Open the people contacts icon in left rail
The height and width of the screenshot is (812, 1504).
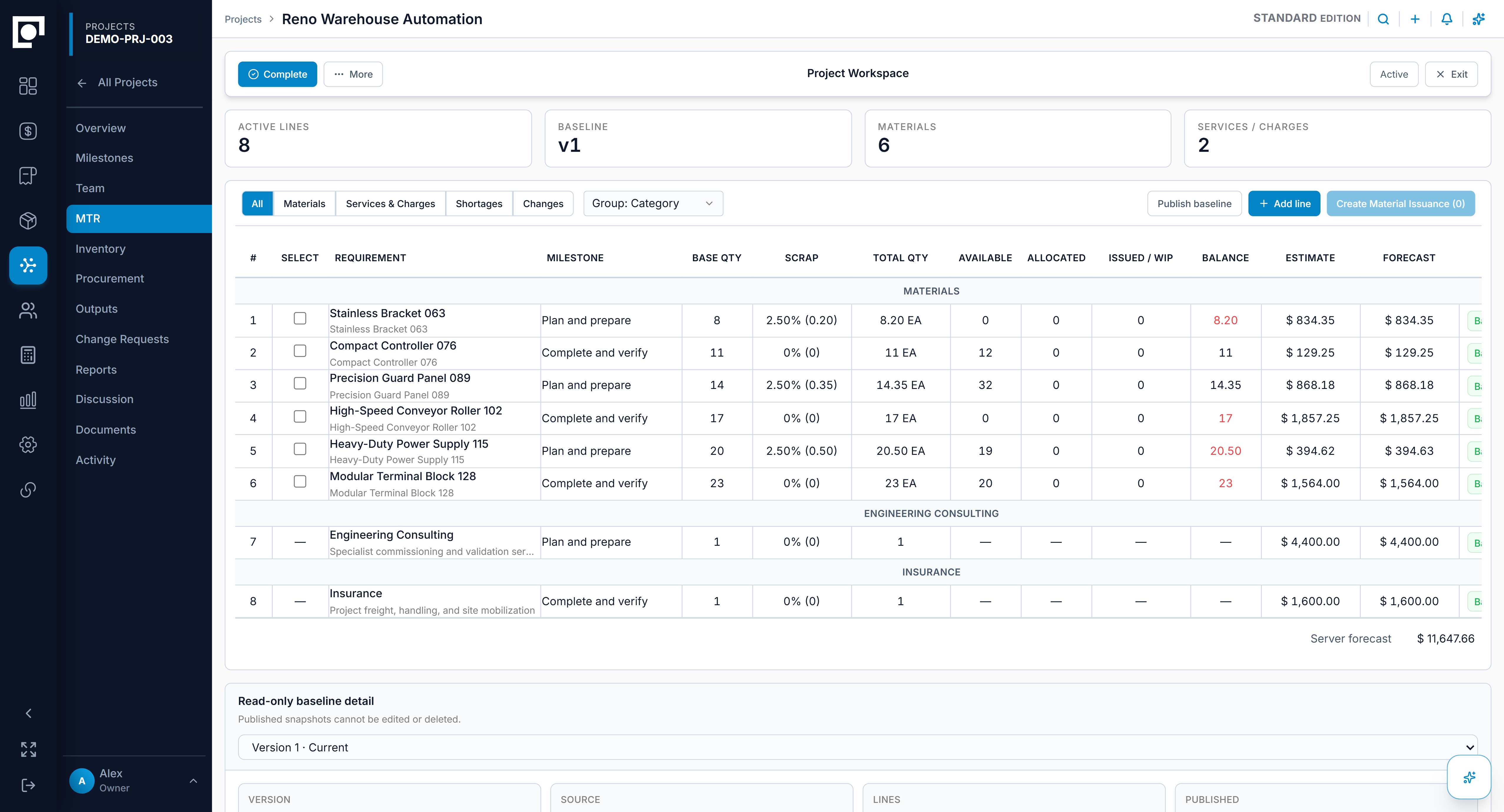click(x=28, y=310)
